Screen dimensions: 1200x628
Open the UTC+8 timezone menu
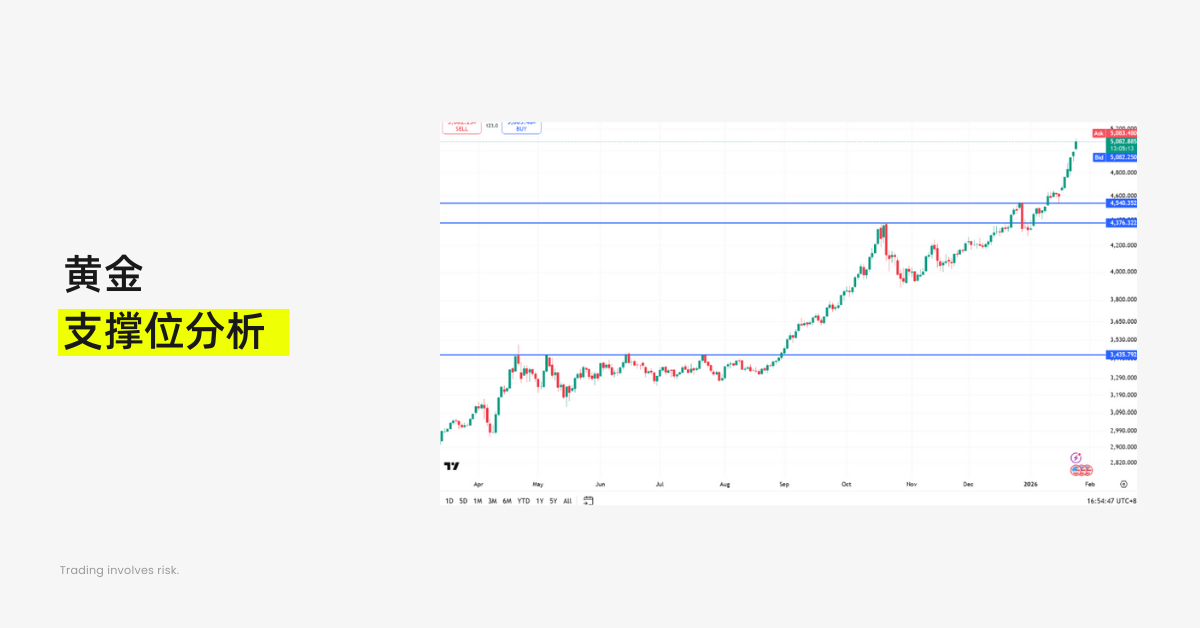(x=1125, y=501)
